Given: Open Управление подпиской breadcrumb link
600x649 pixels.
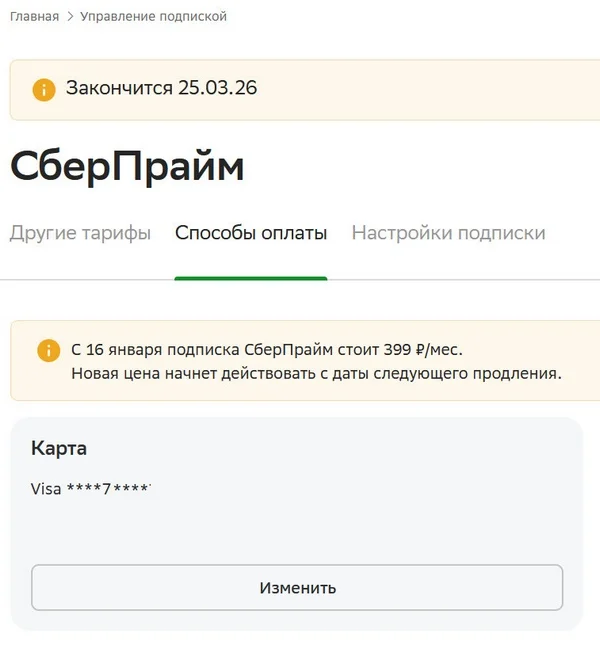Looking at the screenshot, I should tap(154, 17).
